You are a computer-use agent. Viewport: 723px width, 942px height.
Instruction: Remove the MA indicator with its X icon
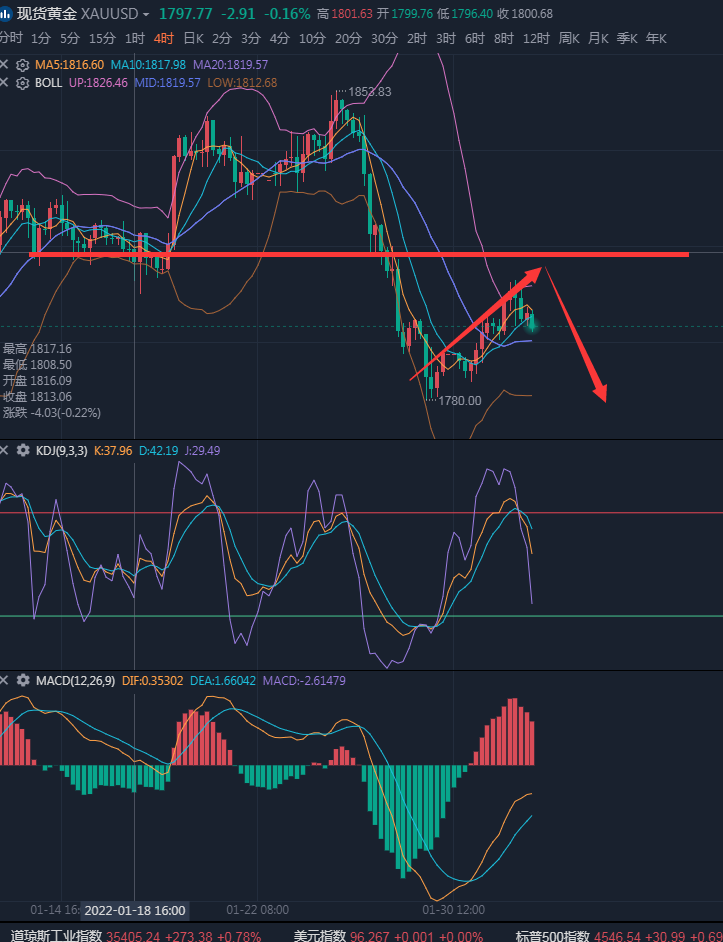[5, 64]
